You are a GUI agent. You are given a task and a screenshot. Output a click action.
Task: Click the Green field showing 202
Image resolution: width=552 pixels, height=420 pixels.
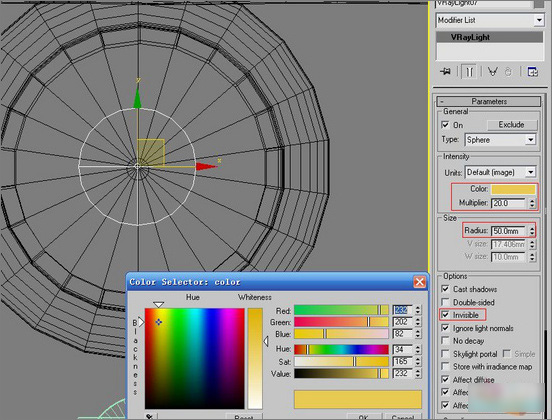click(x=402, y=322)
